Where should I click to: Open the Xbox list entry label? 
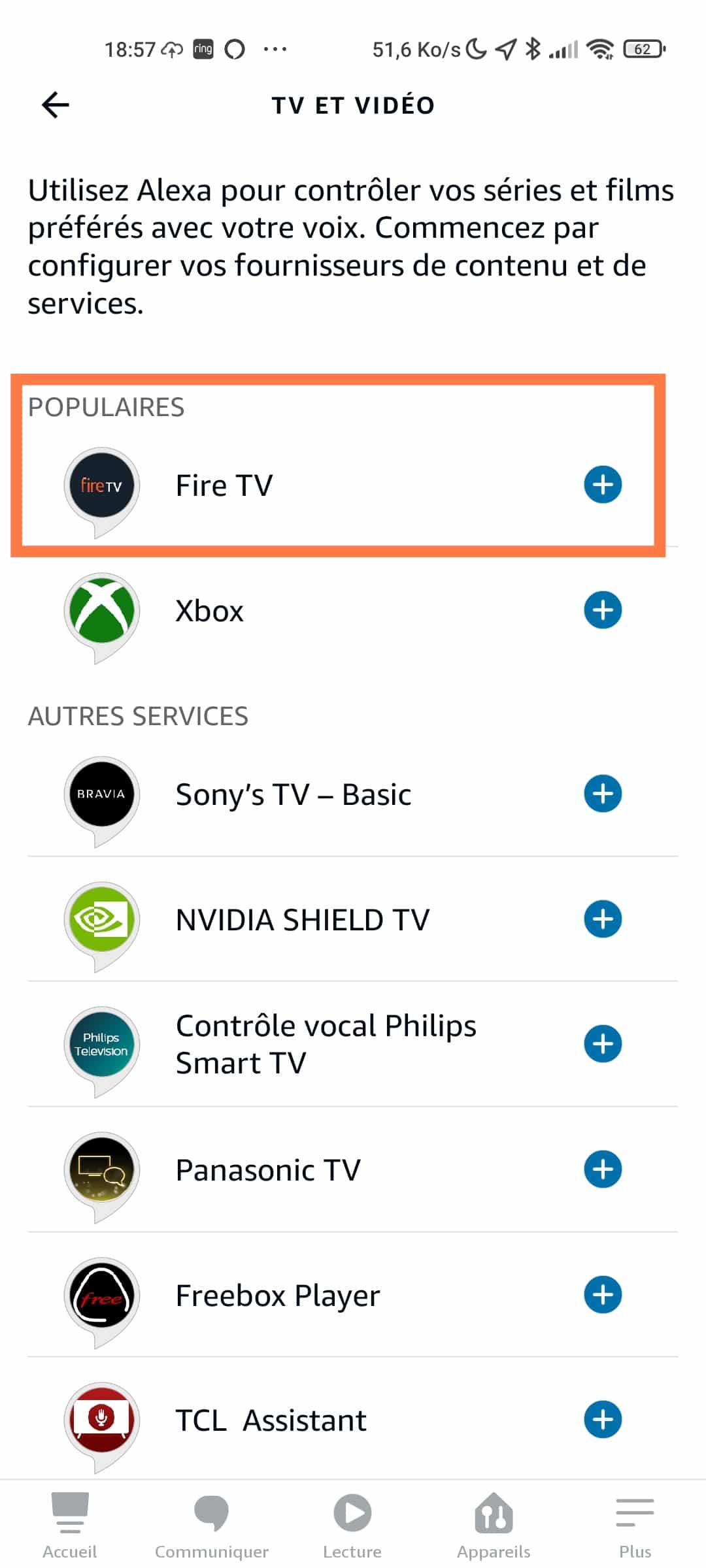pos(209,612)
